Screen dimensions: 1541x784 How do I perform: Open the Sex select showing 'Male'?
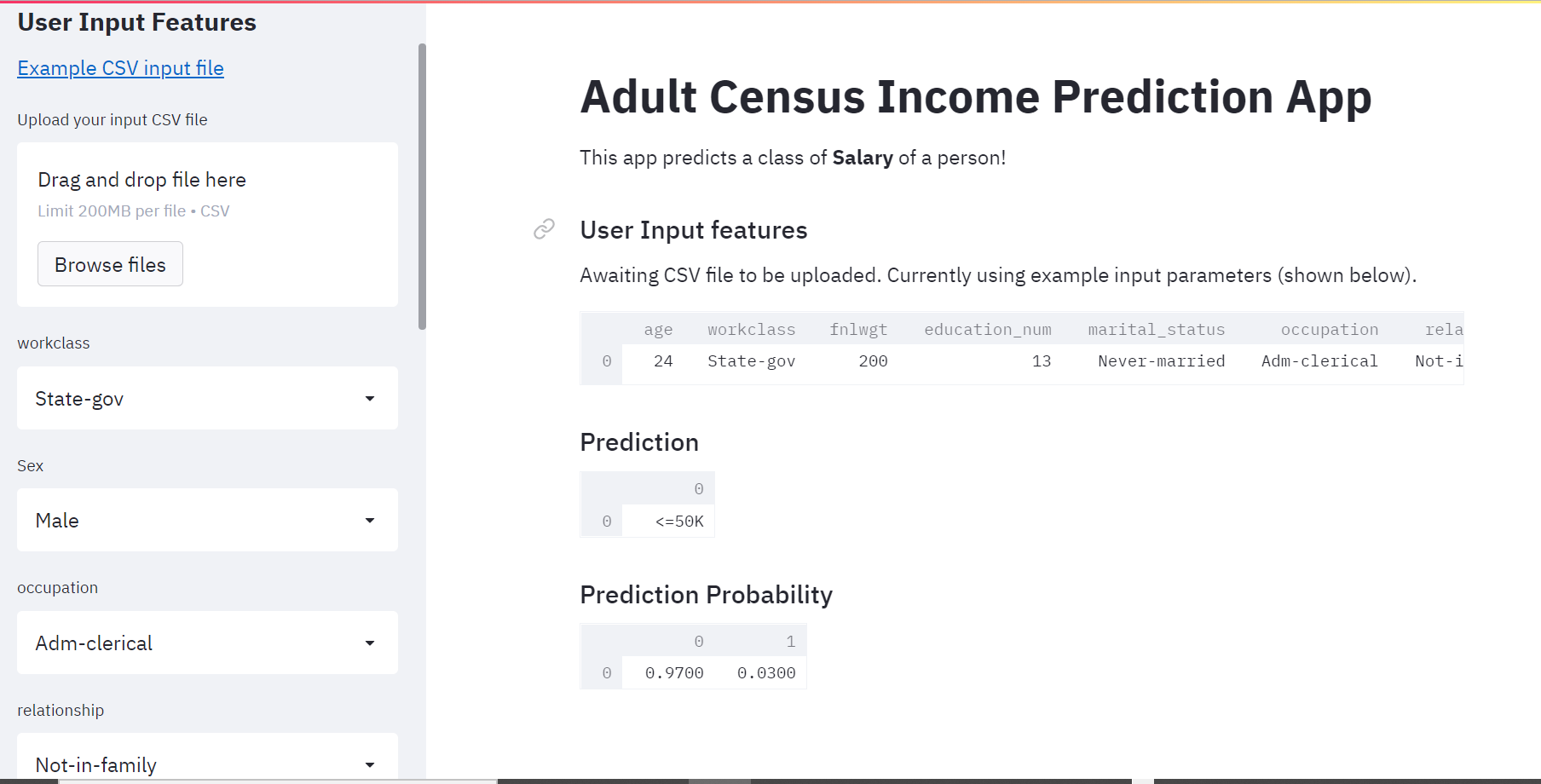coord(206,520)
